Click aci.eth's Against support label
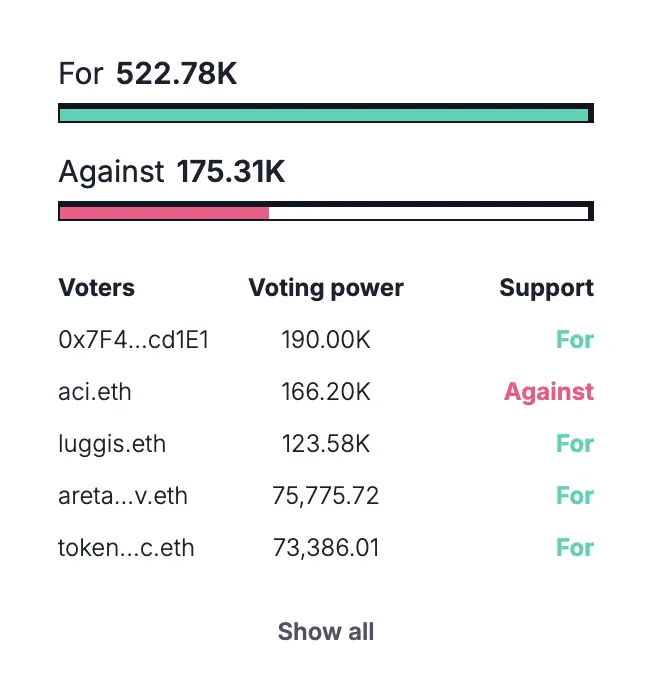The width and height of the screenshot is (654, 690). click(549, 392)
